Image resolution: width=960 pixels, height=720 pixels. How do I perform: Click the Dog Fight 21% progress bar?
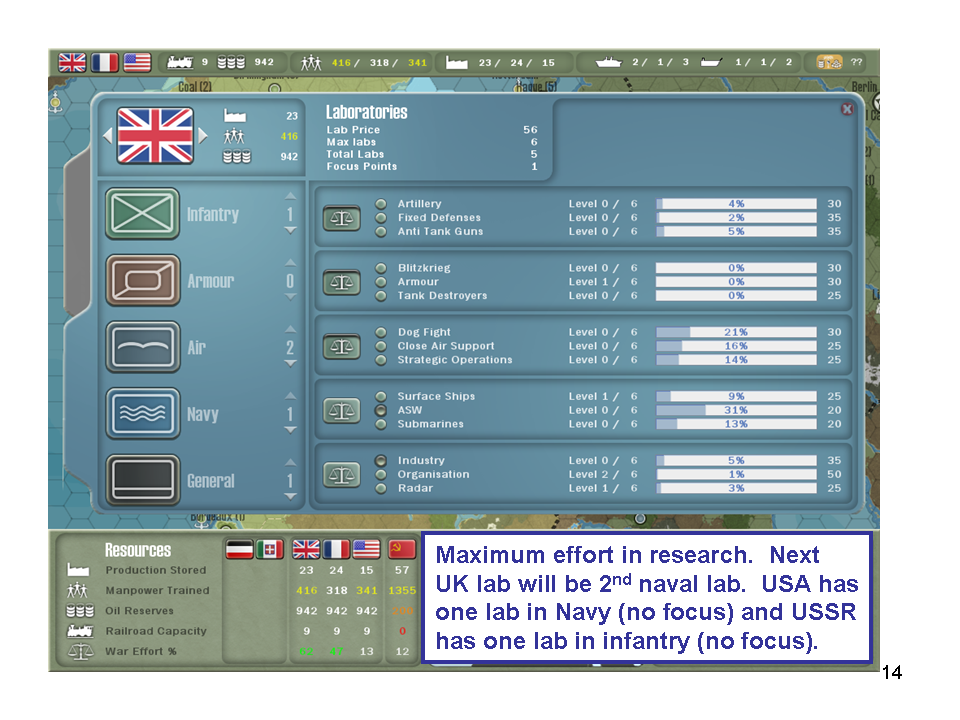736,332
